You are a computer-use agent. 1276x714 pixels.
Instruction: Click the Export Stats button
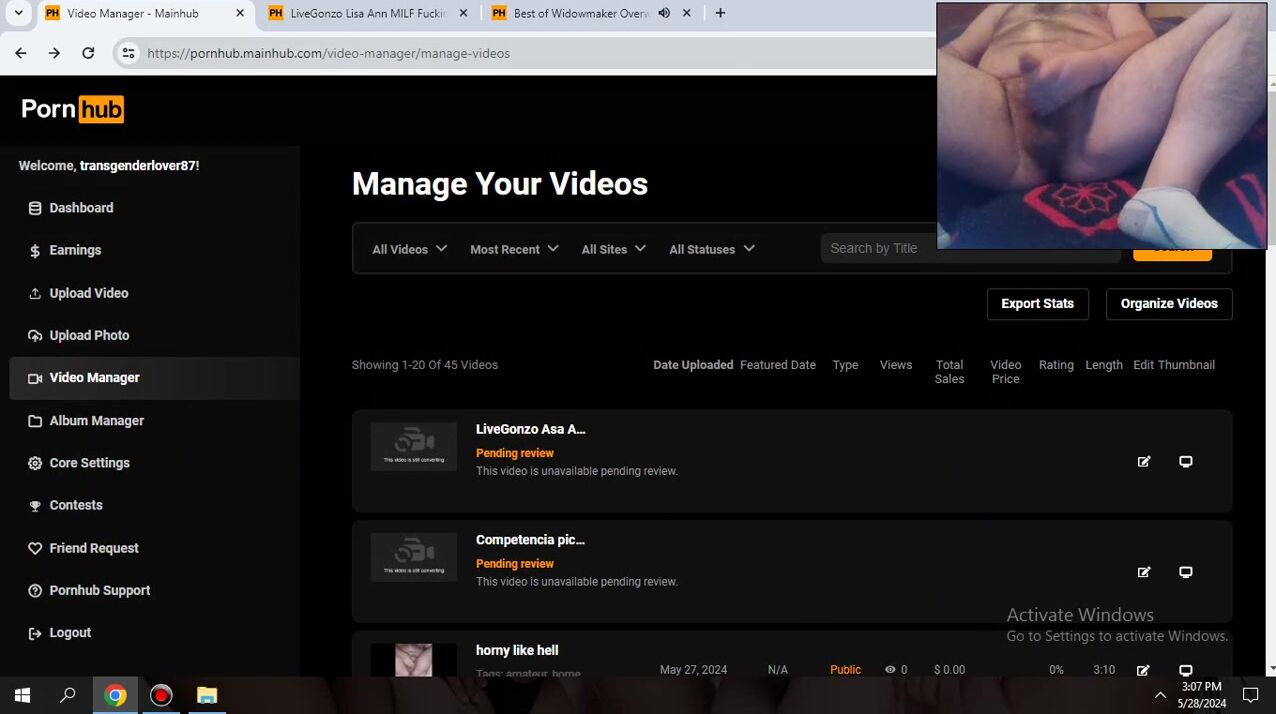1037,304
